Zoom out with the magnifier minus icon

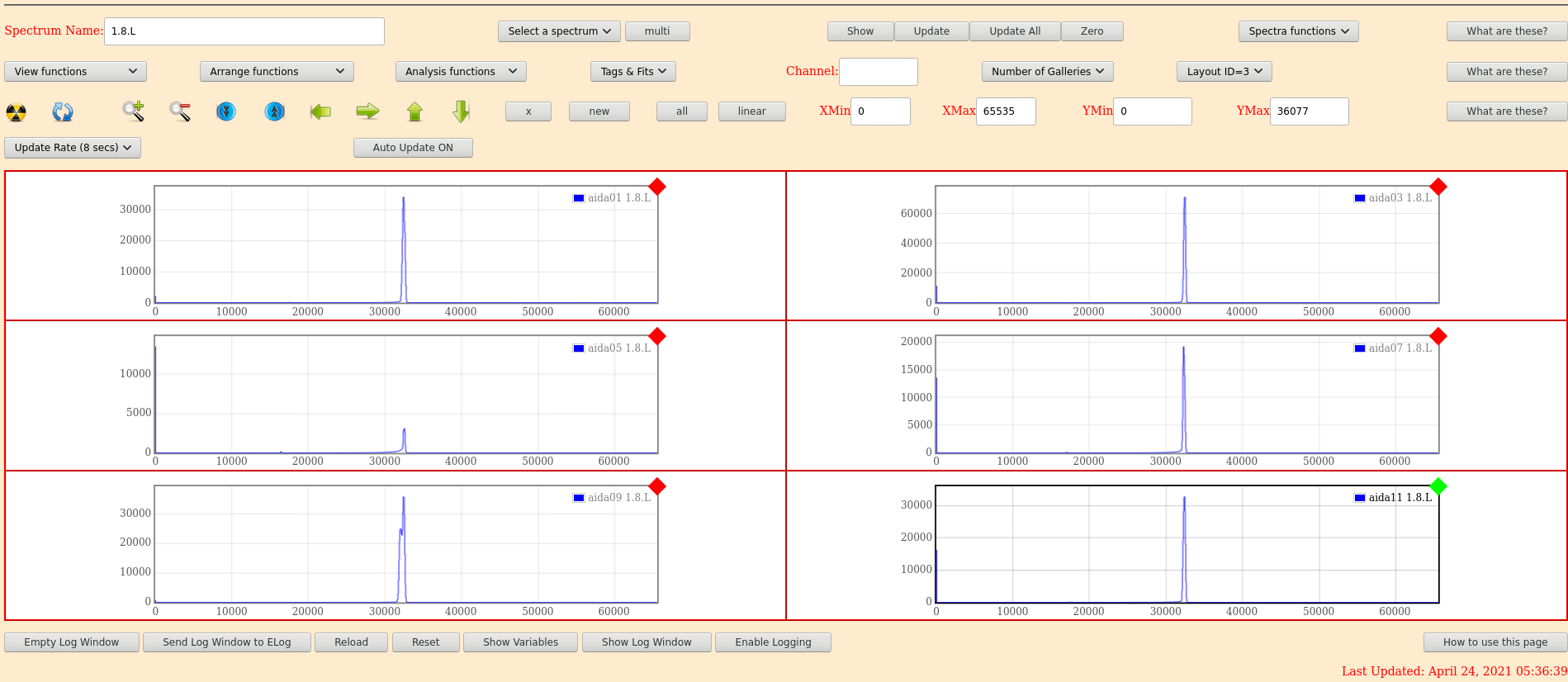click(x=180, y=111)
